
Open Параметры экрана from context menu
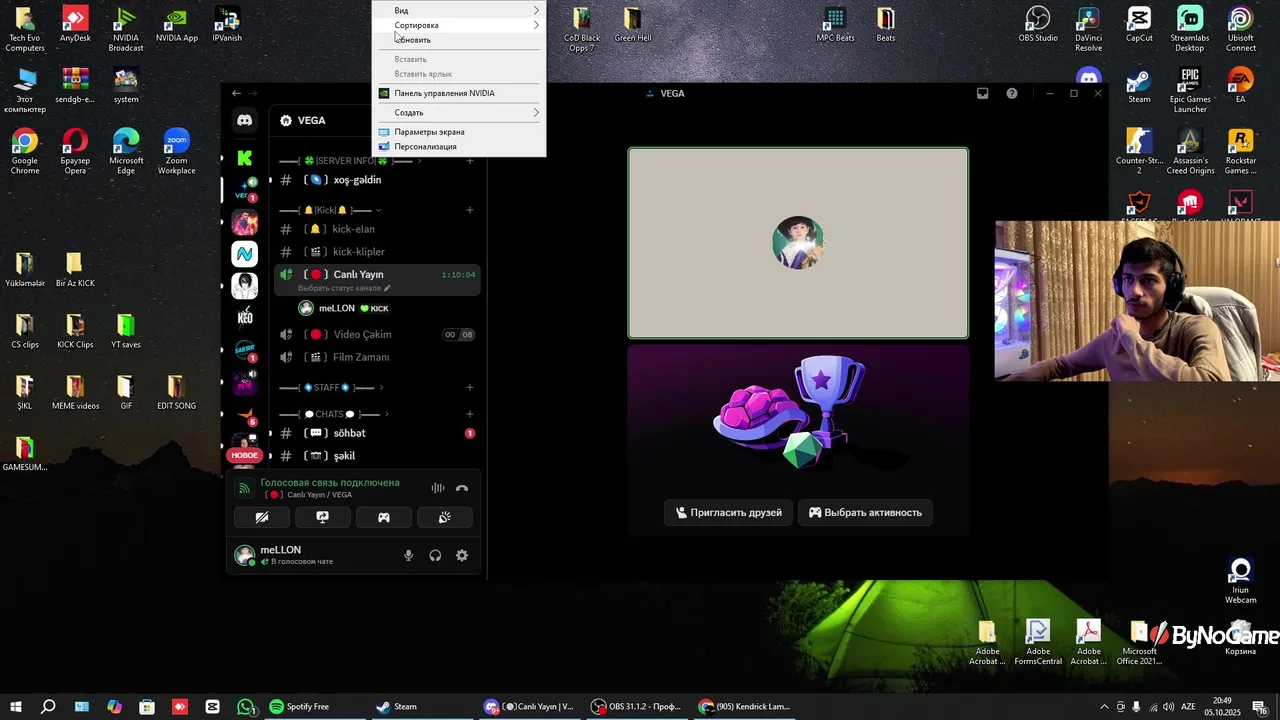point(459,132)
